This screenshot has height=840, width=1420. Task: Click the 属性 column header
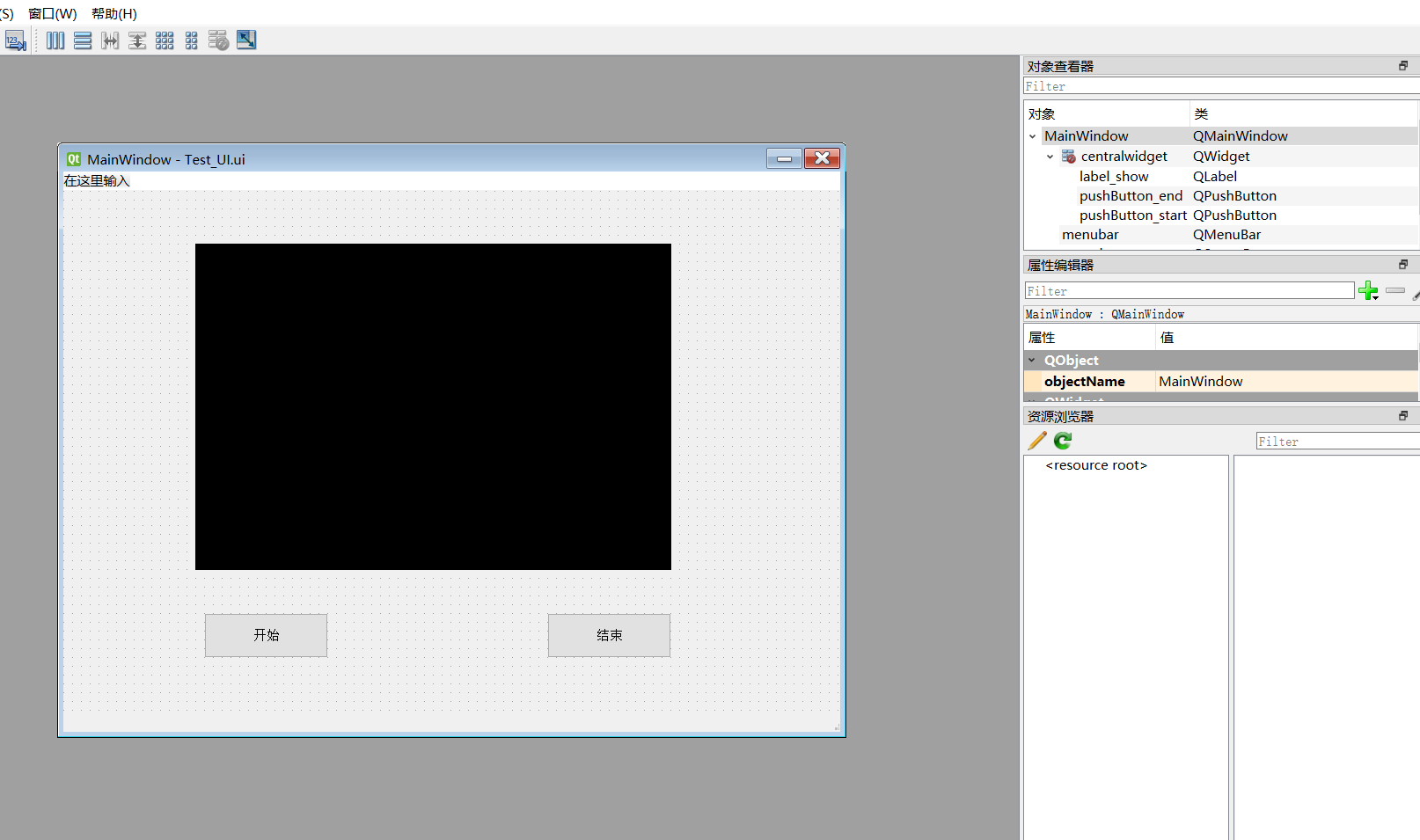point(1089,337)
